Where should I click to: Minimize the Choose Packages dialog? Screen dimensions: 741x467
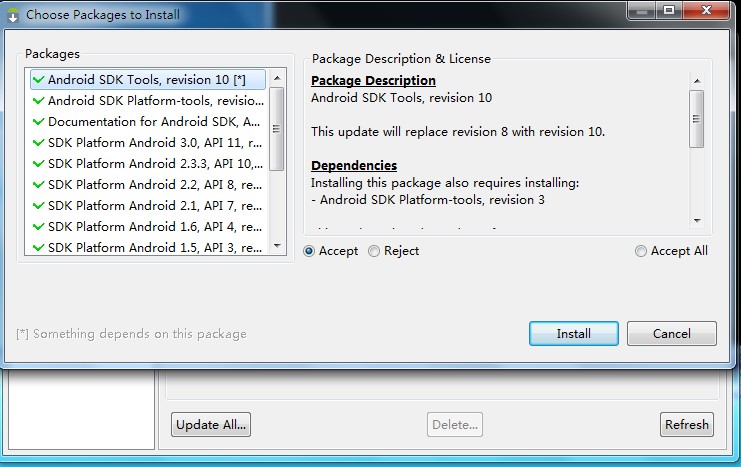(x=642, y=10)
